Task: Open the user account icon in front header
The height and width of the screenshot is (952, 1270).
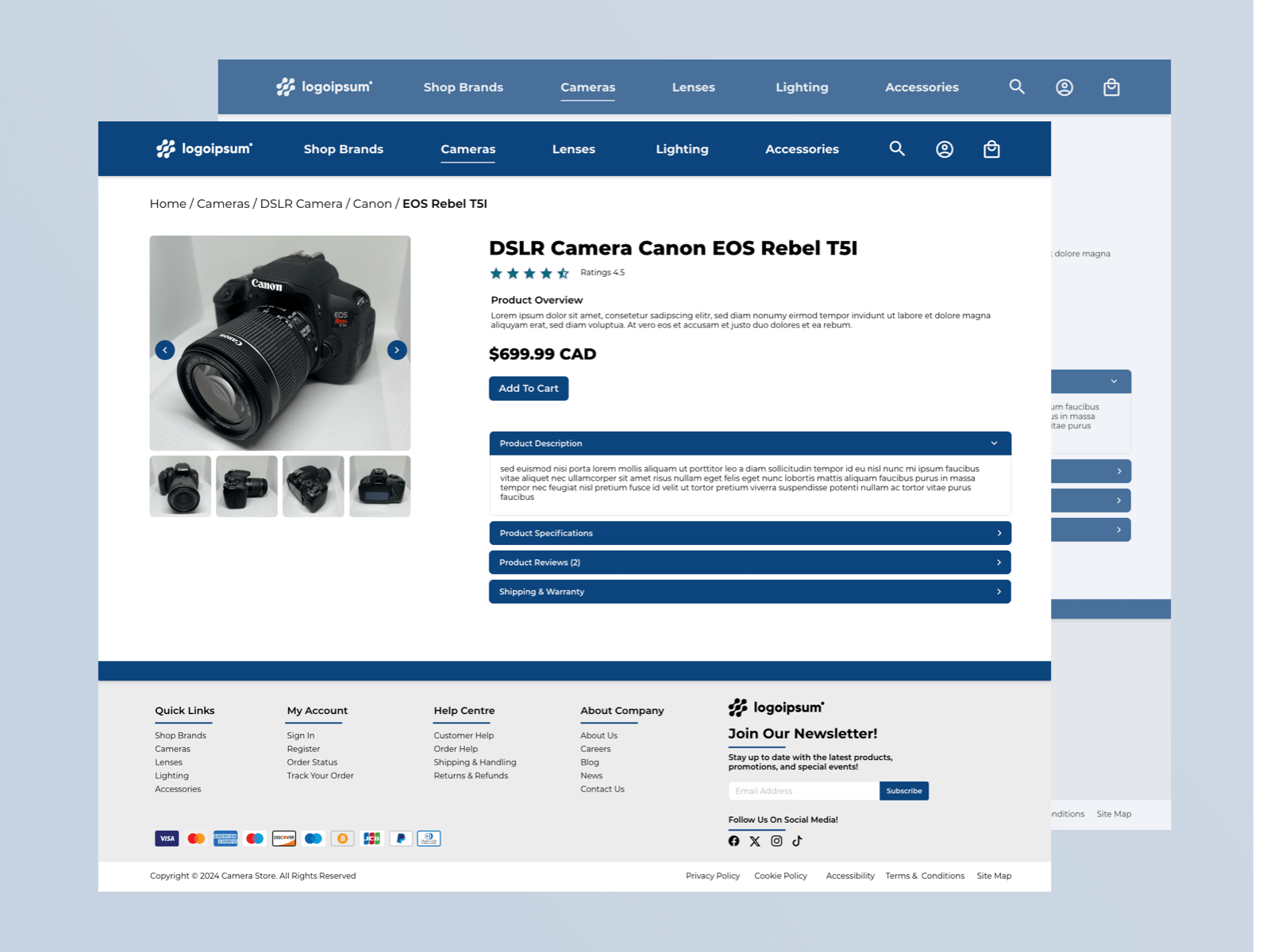Action: pos(945,149)
